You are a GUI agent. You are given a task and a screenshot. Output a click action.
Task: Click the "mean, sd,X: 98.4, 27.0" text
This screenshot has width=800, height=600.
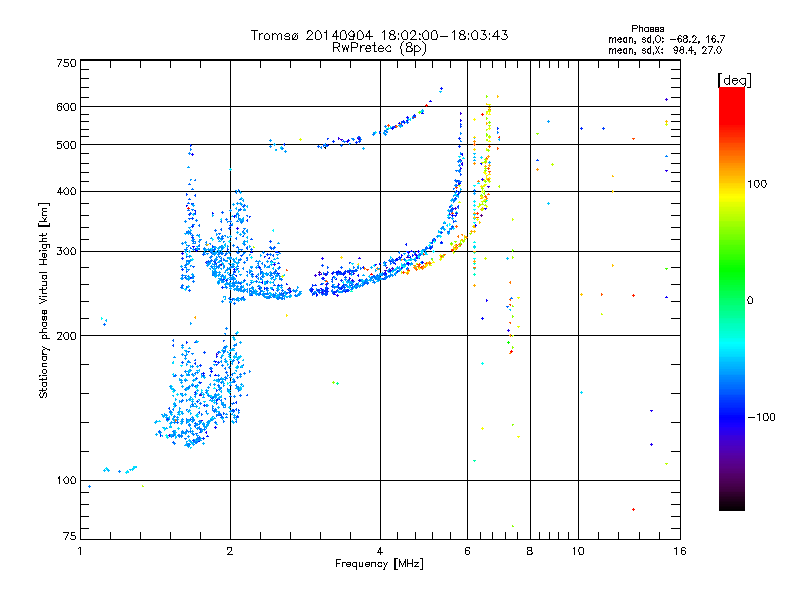665,50
